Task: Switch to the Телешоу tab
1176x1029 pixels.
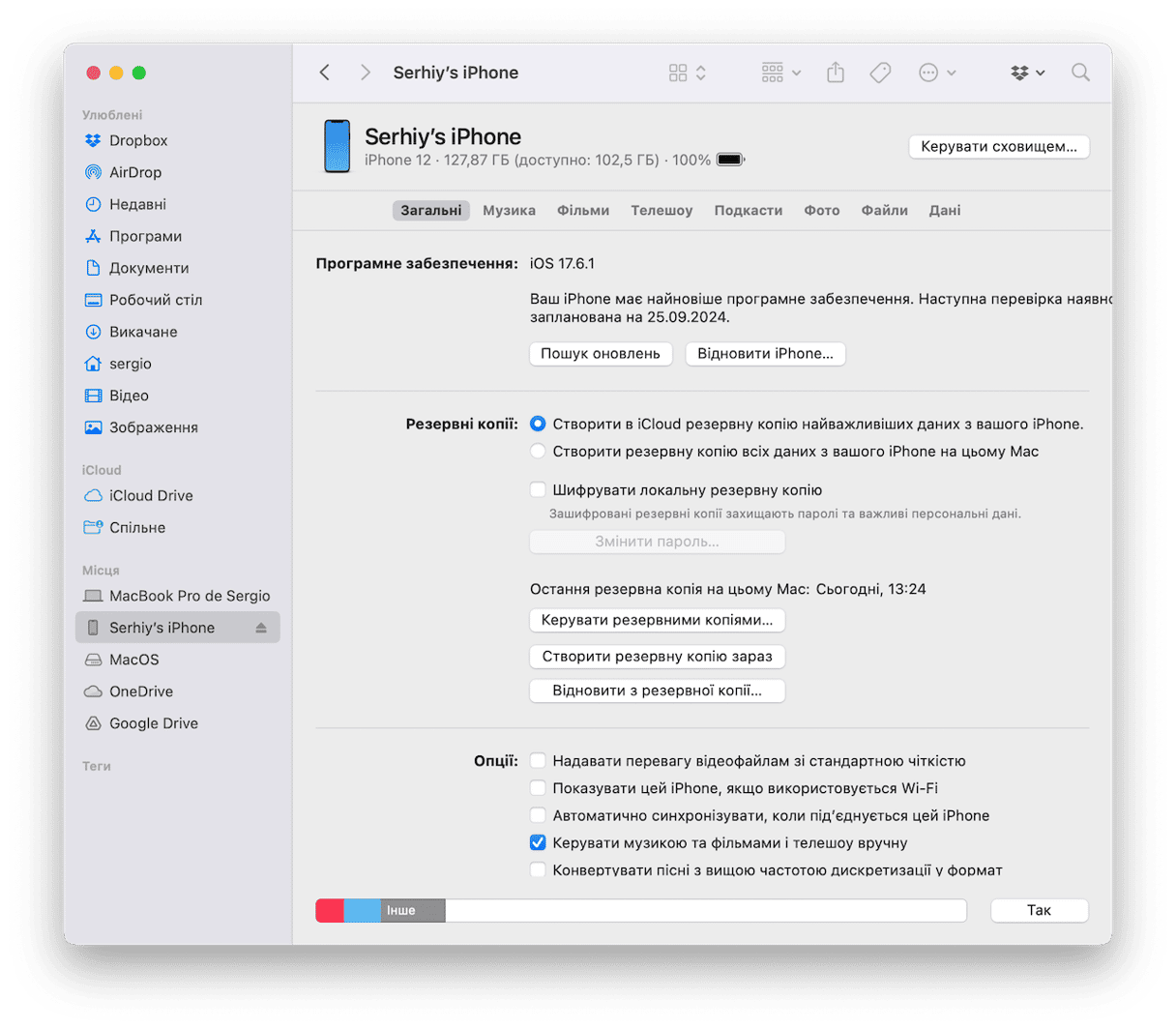Action: (x=661, y=210)
